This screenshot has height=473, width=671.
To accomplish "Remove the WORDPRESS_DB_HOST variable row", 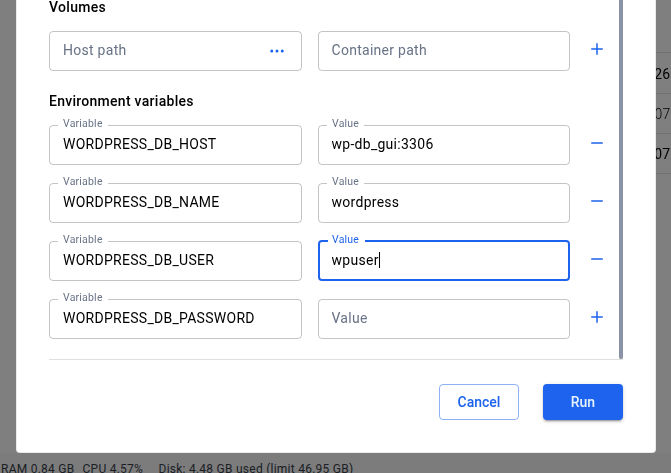I will pos(597,144).
